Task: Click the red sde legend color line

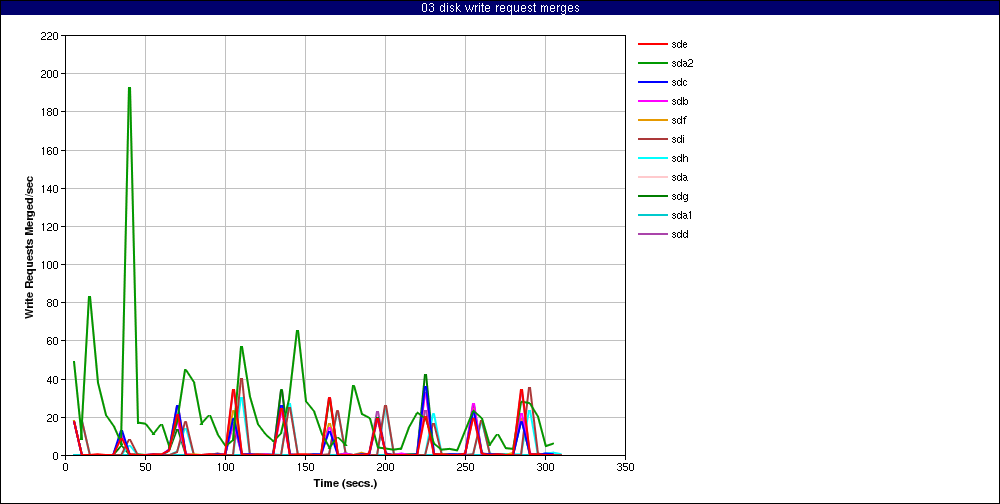Action: pyautogui.click(x=651, y=45)
